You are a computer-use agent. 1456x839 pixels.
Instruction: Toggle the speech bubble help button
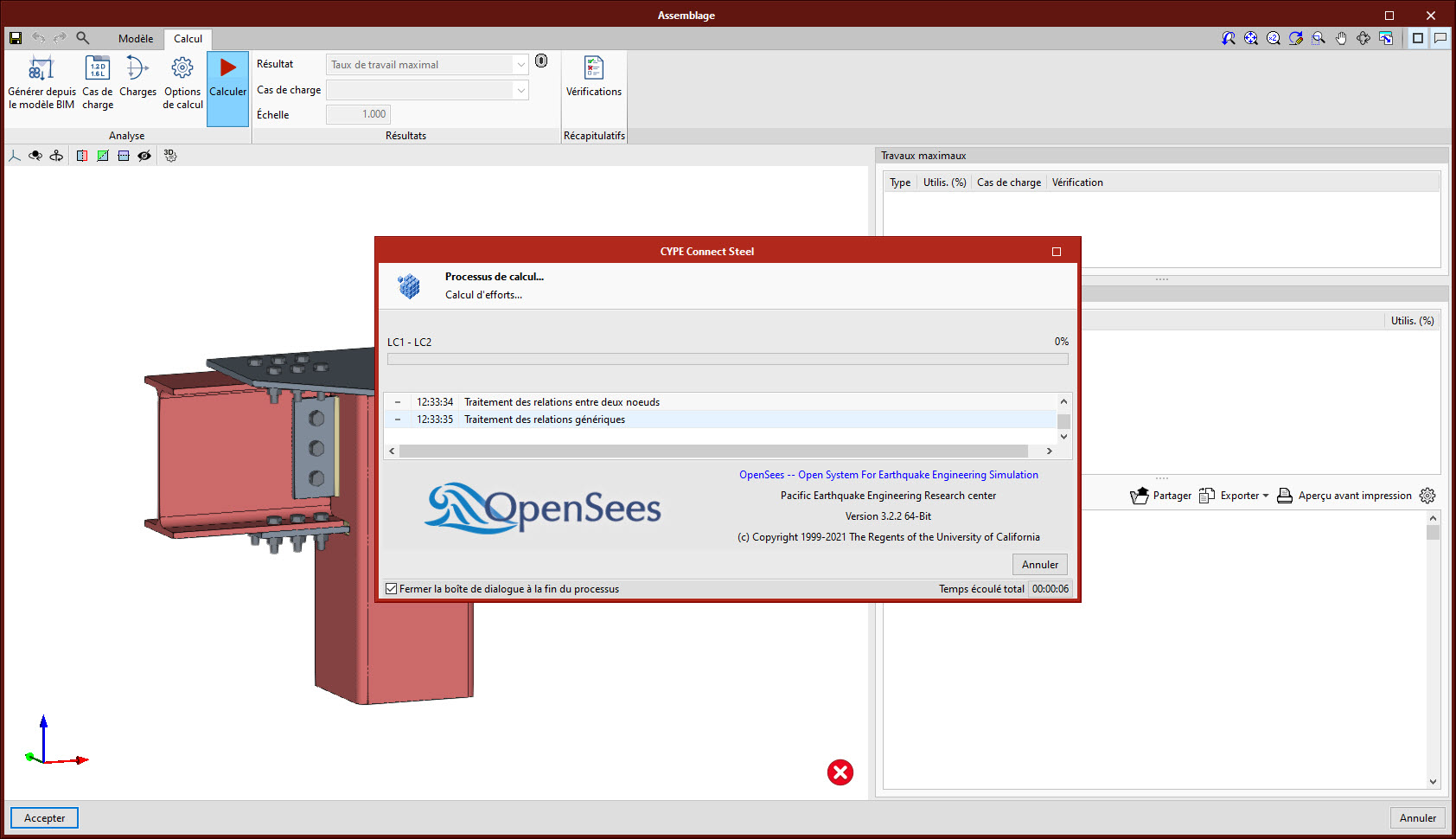1440,38
